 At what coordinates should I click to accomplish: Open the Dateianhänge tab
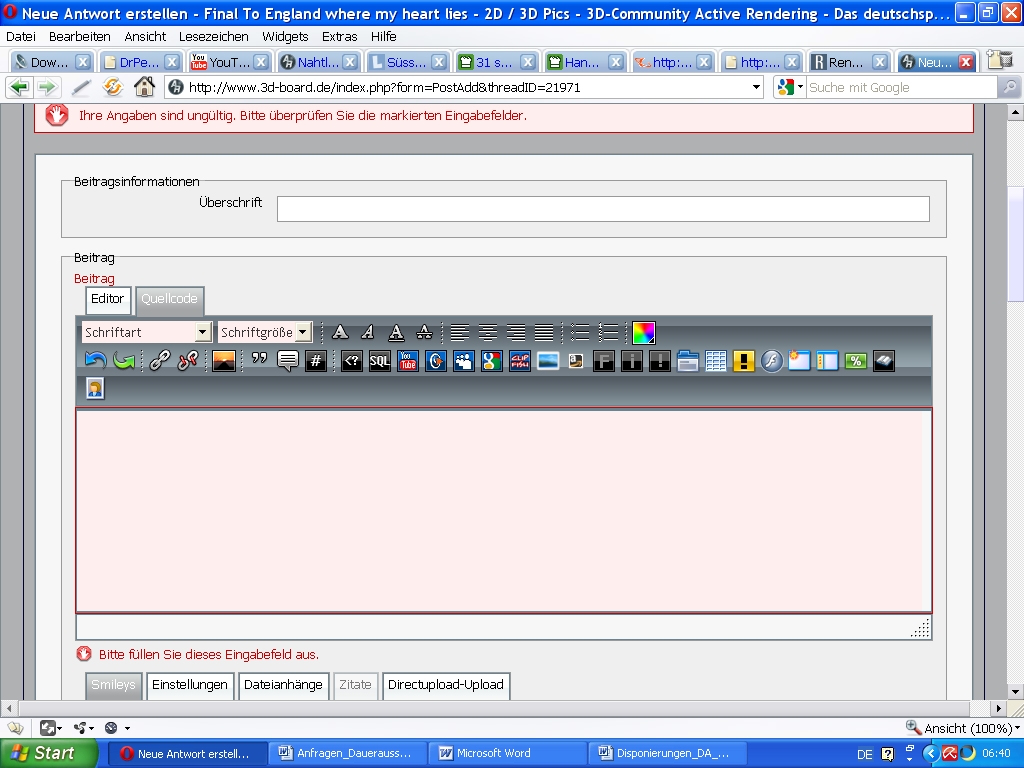283,685
